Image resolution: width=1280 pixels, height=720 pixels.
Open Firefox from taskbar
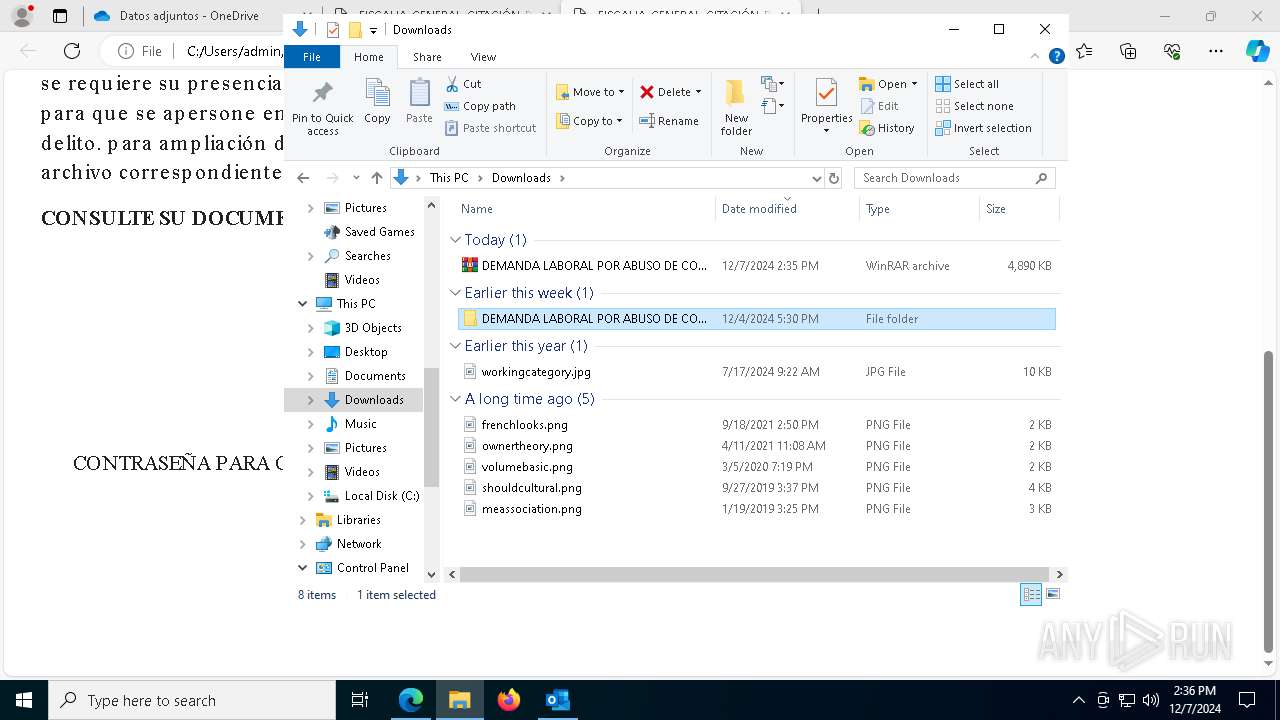(509, 700)
